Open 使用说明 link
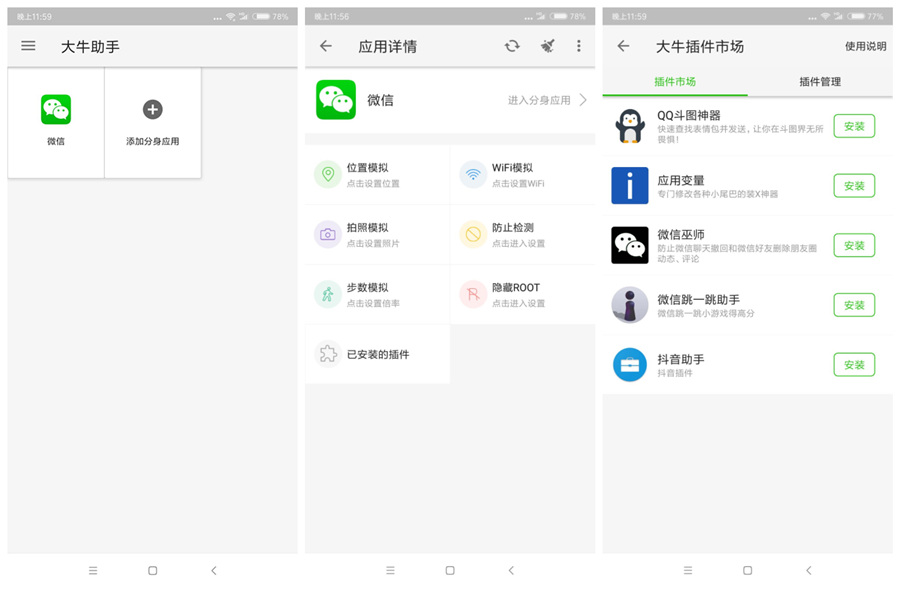900x595 pixels. 865,46
